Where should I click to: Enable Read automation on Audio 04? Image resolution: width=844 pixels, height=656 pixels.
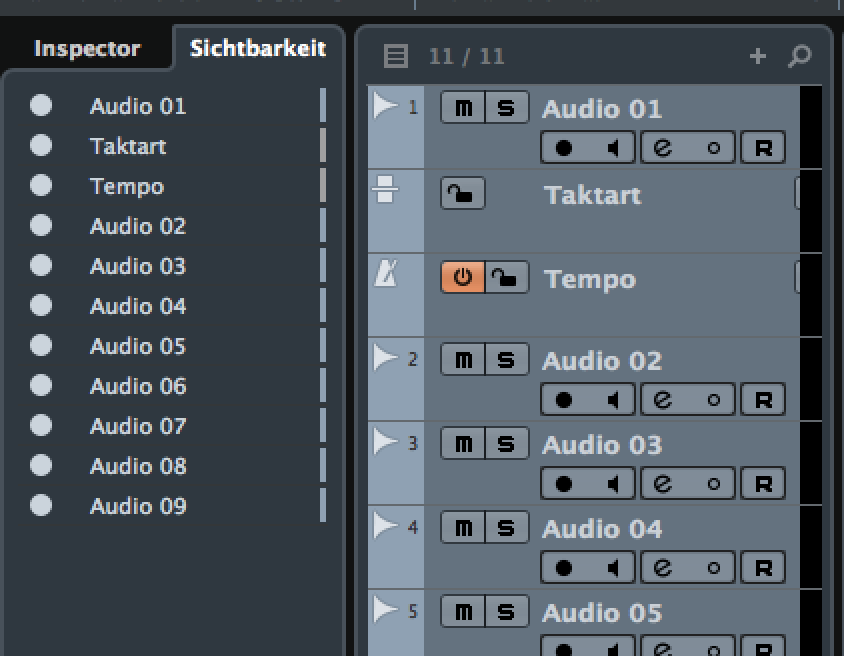coord(763,568)
